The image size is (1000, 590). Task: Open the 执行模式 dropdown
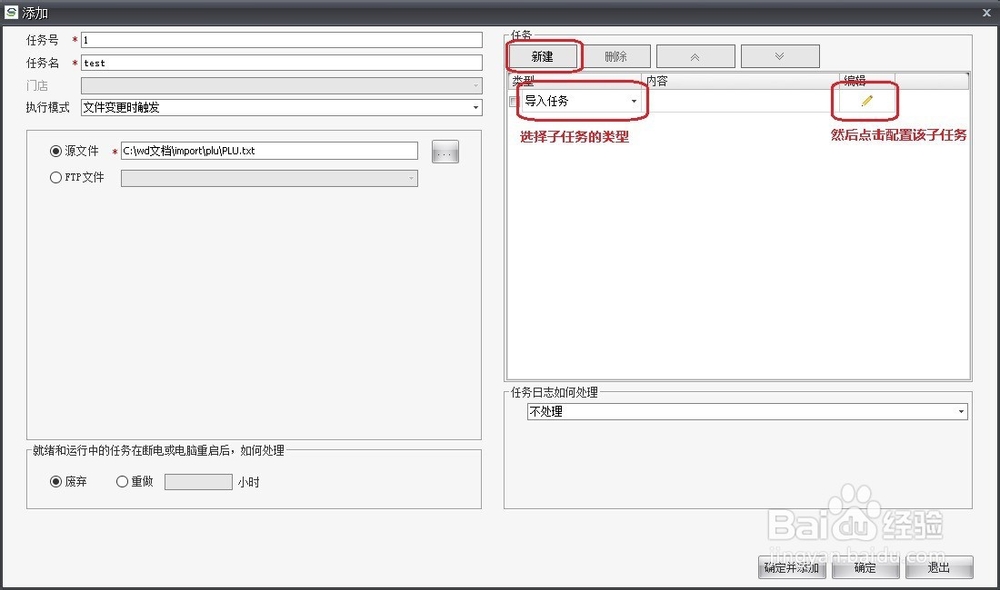point(476,108)
